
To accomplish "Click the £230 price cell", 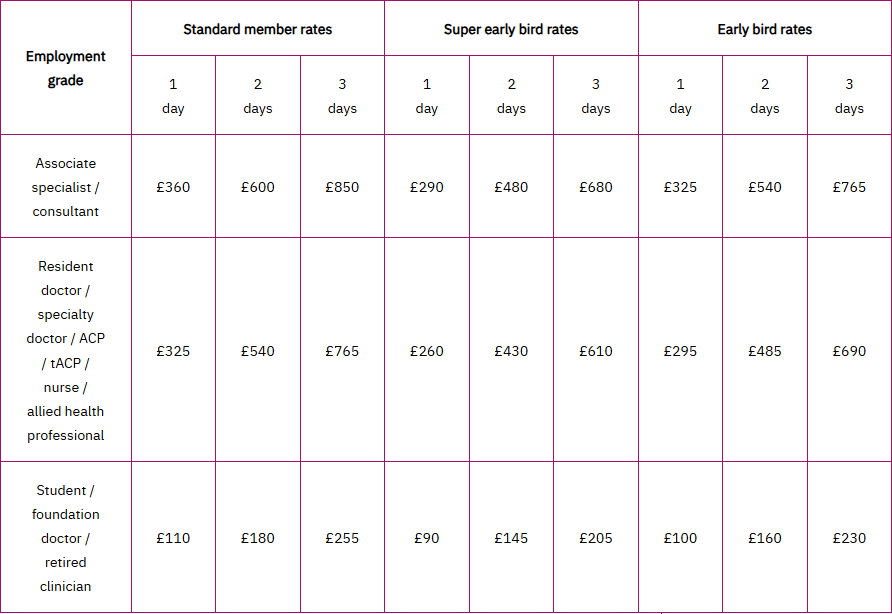I will coord(849,538).
